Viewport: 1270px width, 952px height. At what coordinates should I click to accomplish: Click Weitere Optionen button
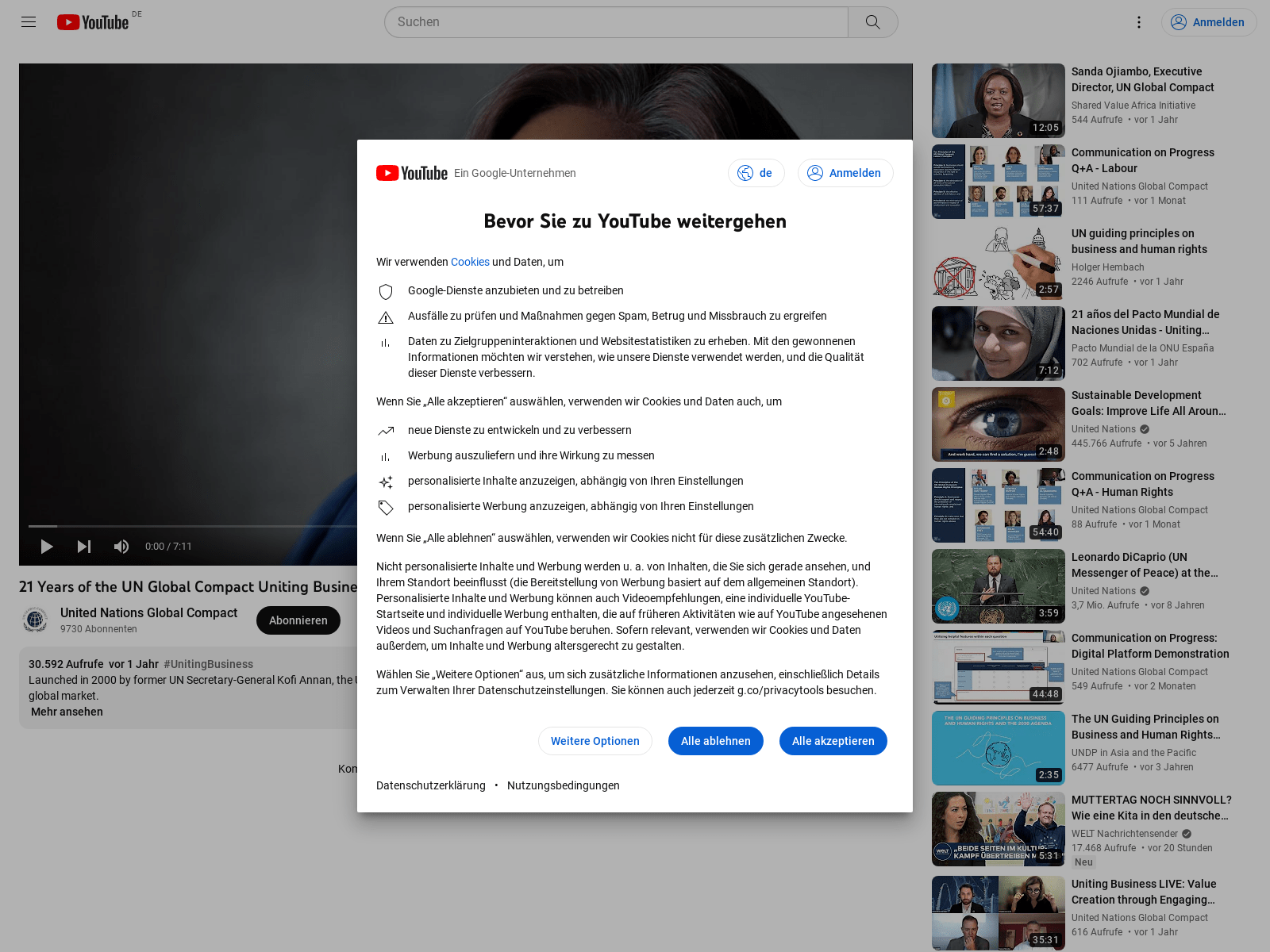pyautogui.click(x=595, y=741)
